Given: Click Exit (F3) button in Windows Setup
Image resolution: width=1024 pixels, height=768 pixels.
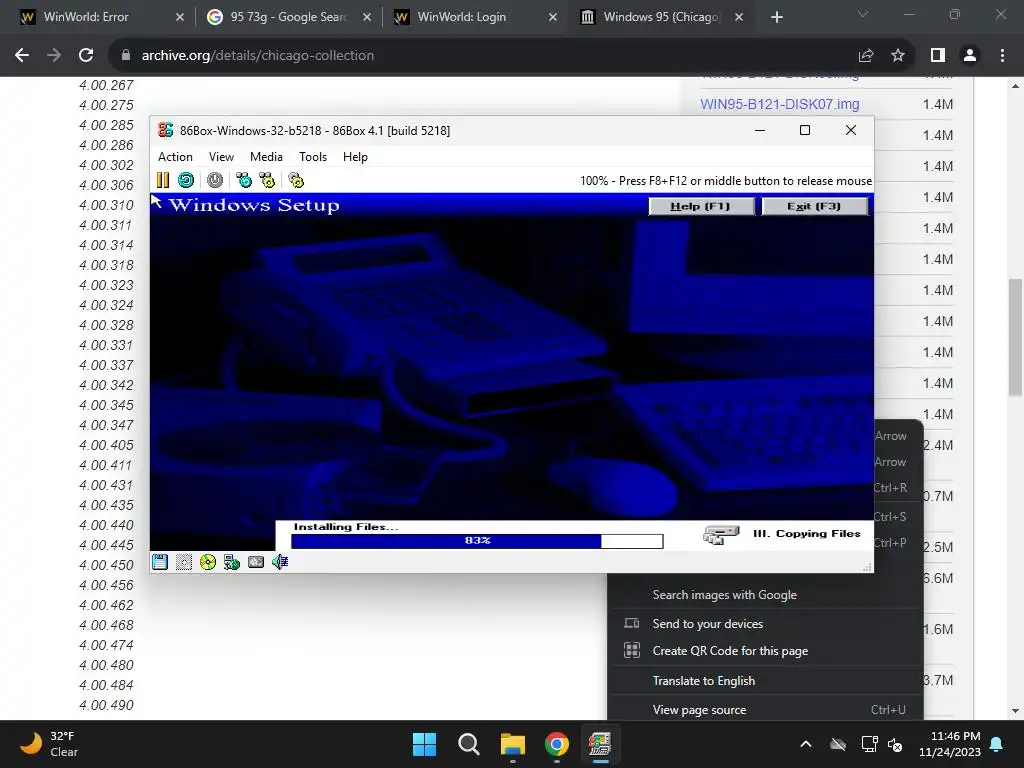Looking at the screenshot, I should (814, 206).
